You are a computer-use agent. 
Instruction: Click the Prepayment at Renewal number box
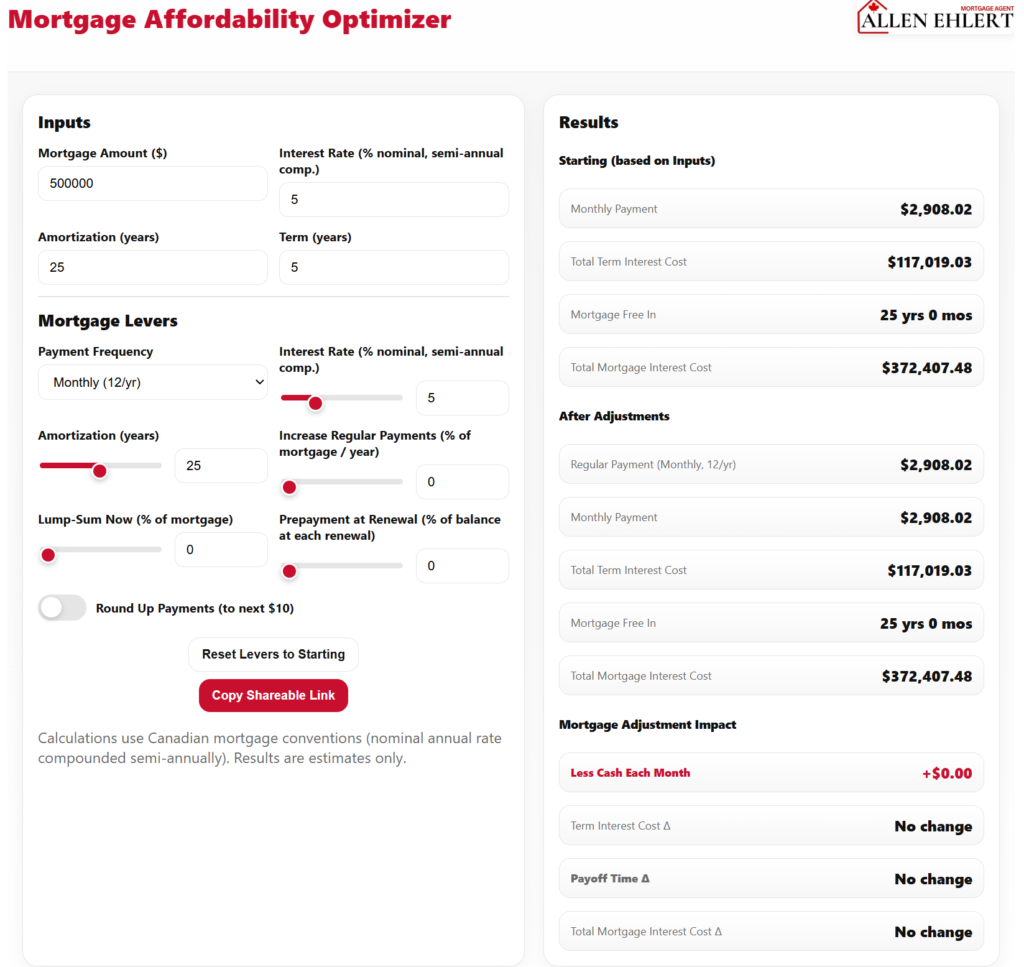[462, 566]
